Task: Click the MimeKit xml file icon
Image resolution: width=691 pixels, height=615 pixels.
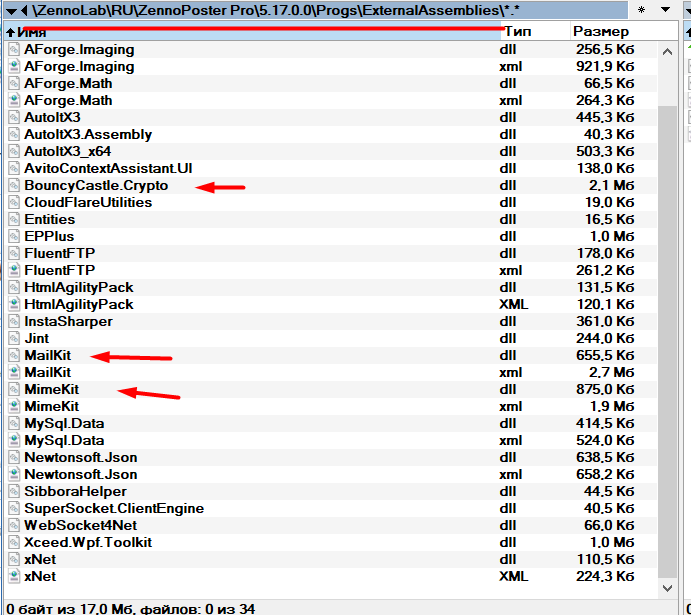Action: 14,407
